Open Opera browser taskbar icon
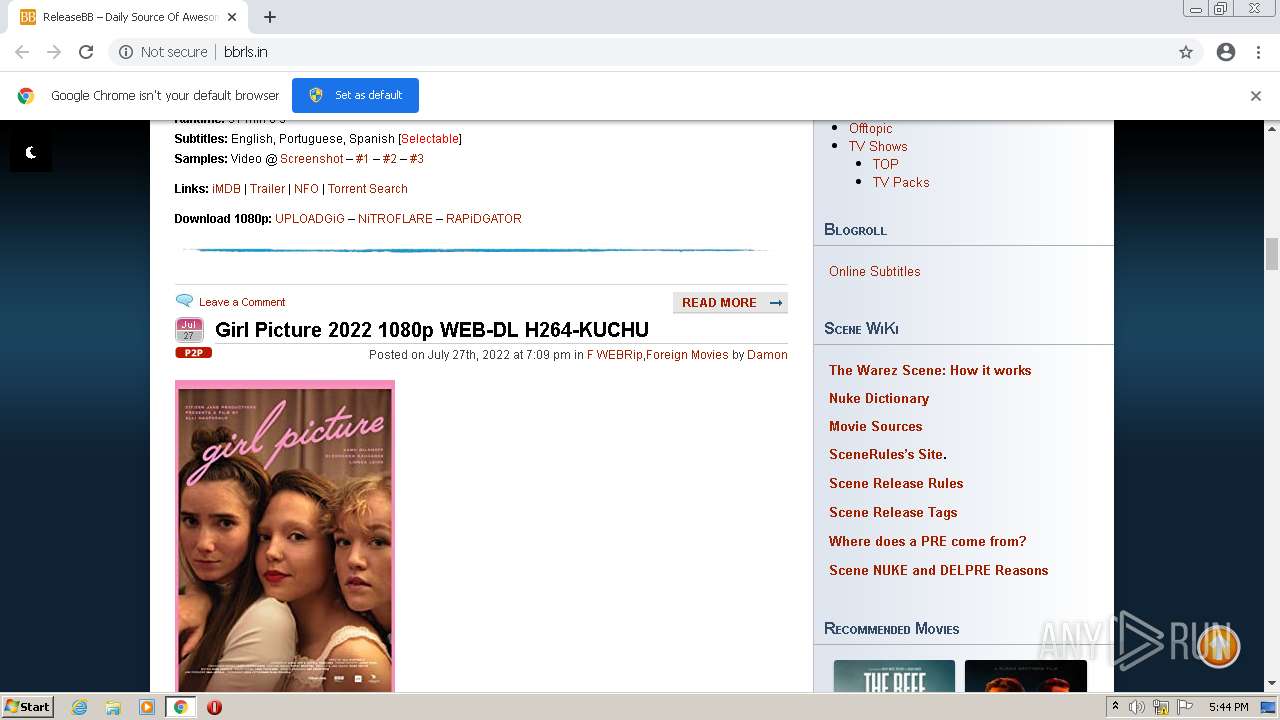Viewport: 1280px width, 720px height. click(x=214, y=707)
